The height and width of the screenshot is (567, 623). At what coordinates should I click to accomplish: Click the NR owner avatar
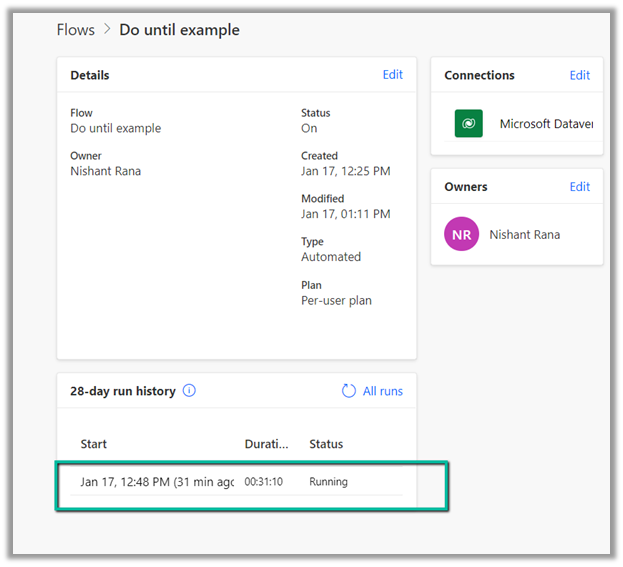(461, 235)
